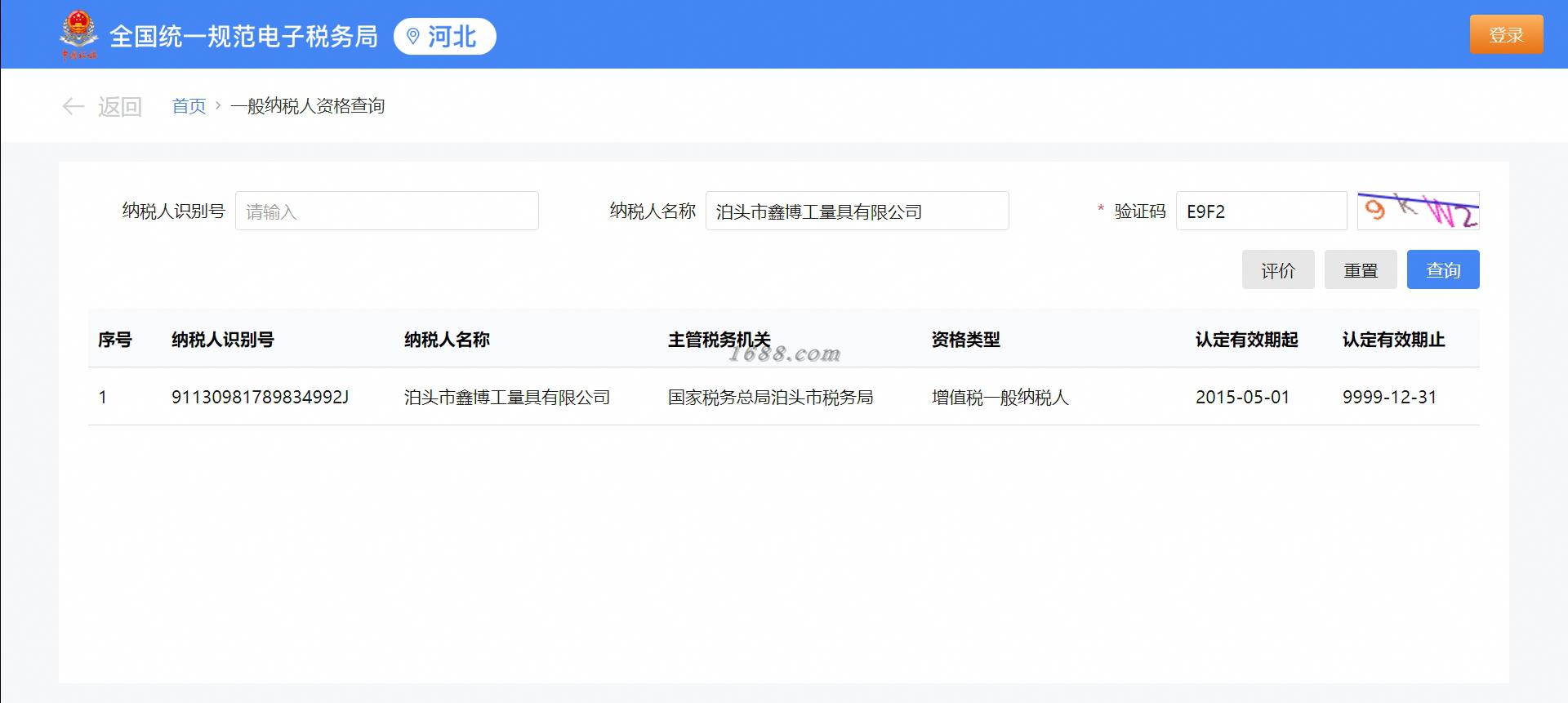The height and width of the screenshot is (703, 1568).
Task: Click the 重置 button to clear form
Action: [1361, 269]
